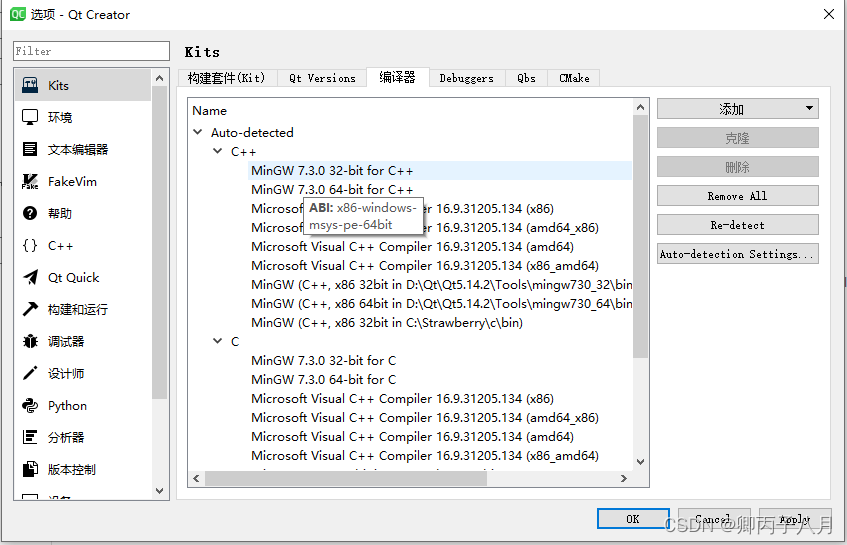Screen dimensions: 847x545
Task: Click the 删除 delete button
Action: (738, 167)
